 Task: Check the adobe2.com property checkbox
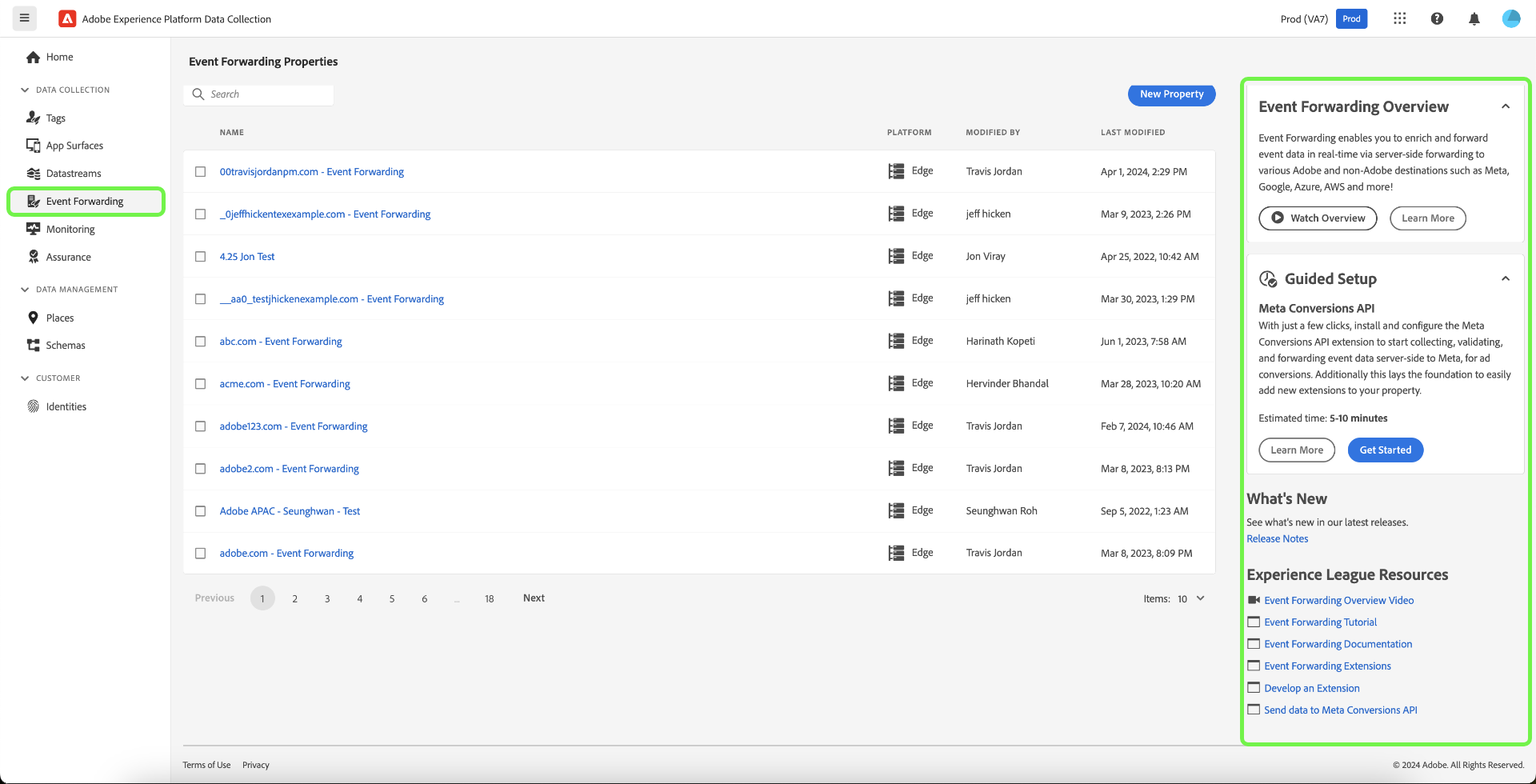[x=201, y=469]
